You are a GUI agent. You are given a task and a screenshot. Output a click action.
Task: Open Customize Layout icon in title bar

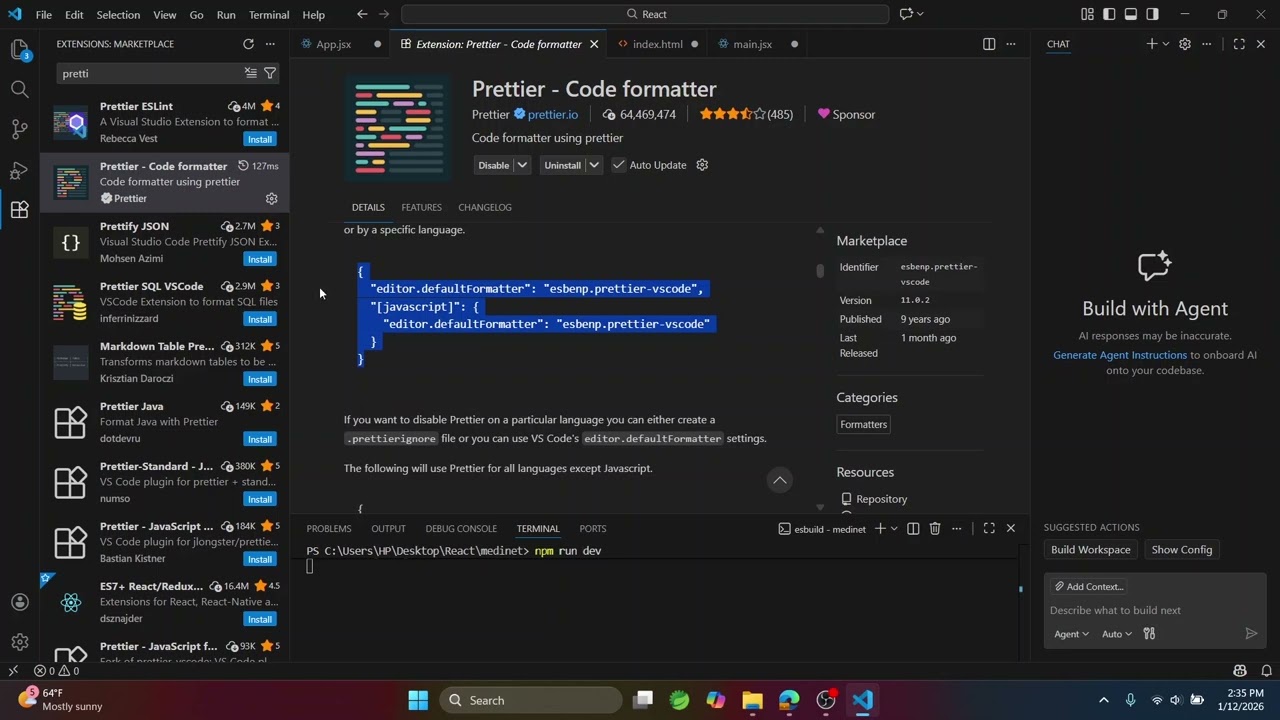click(1087, 14)
